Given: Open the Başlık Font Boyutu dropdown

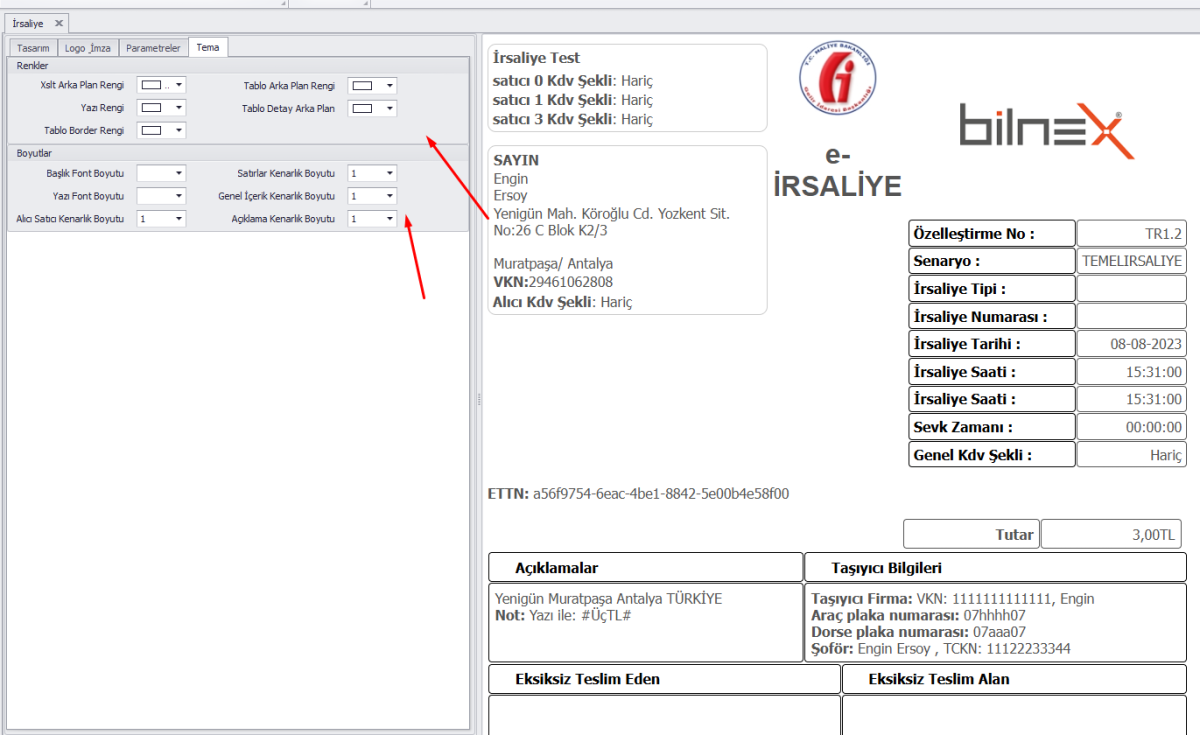Looking at the screenshot, I should click(x=179, y=174).
